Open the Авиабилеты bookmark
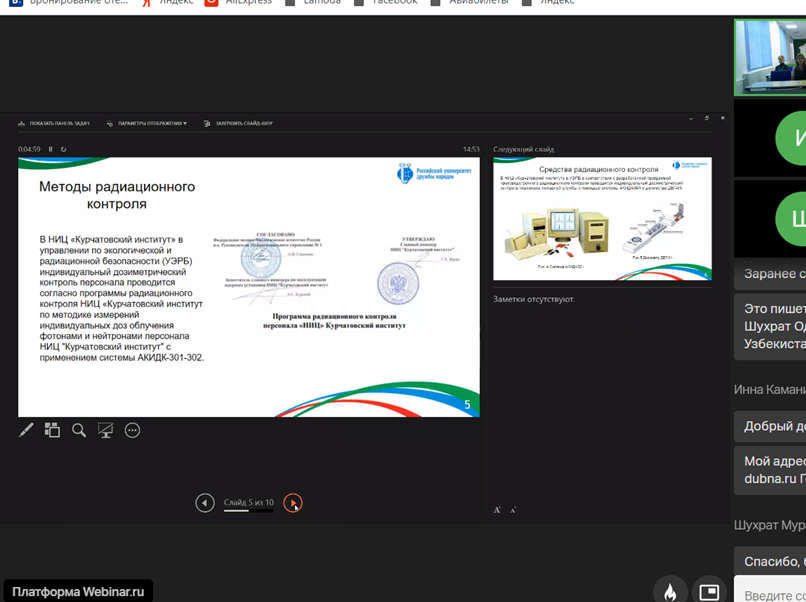Image resolution: width=806 pixels, height=602 pixels. (469, 3)
